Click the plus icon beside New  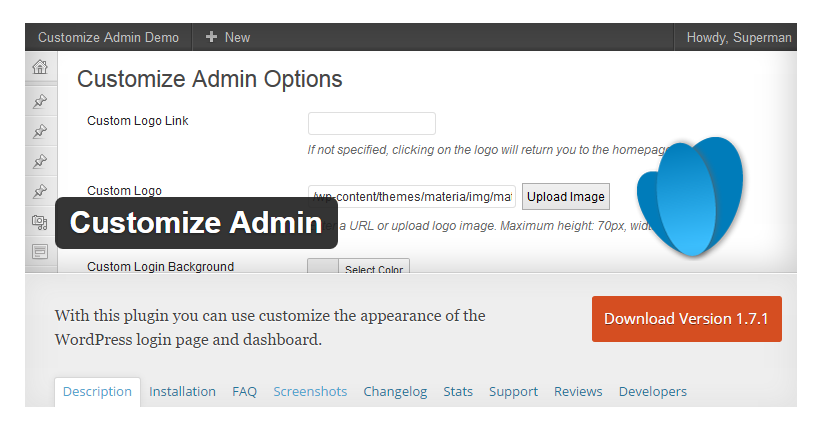point(211,37)
